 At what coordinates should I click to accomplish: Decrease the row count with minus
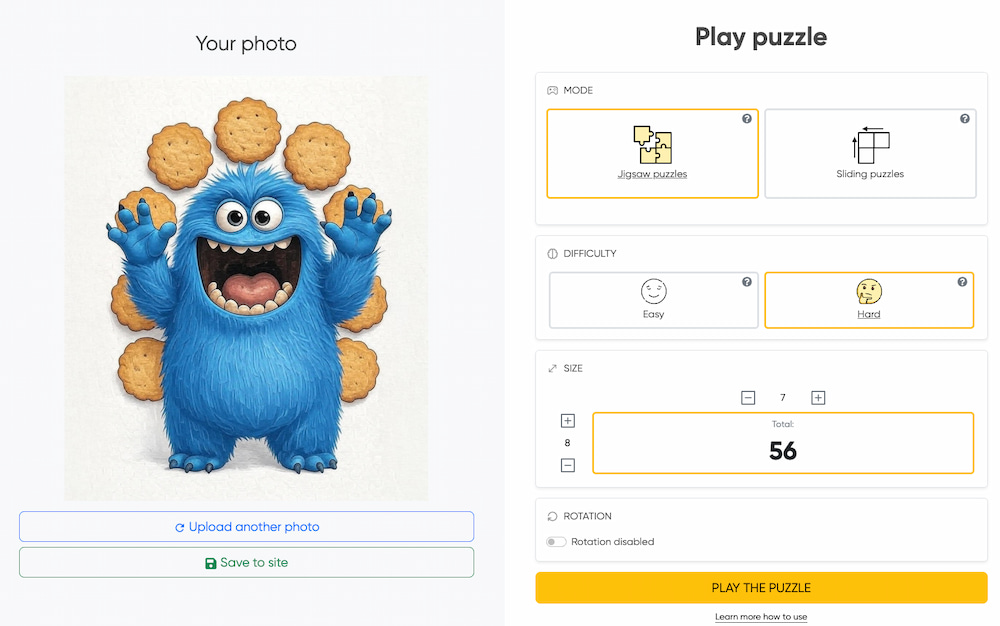tap(568, 465)
